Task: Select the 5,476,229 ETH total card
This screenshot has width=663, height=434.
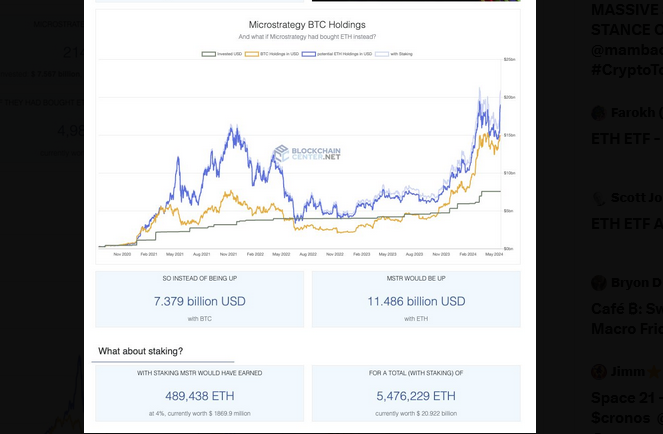Action: pos(416,395)
